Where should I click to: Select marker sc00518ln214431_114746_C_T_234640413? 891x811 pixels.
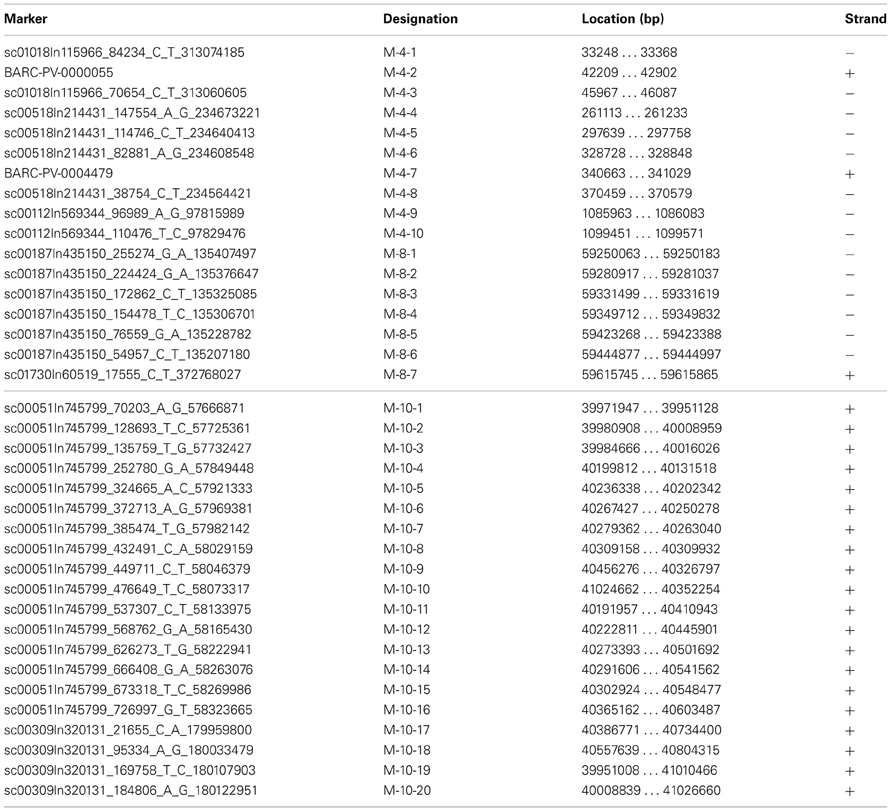coord(129,133)
